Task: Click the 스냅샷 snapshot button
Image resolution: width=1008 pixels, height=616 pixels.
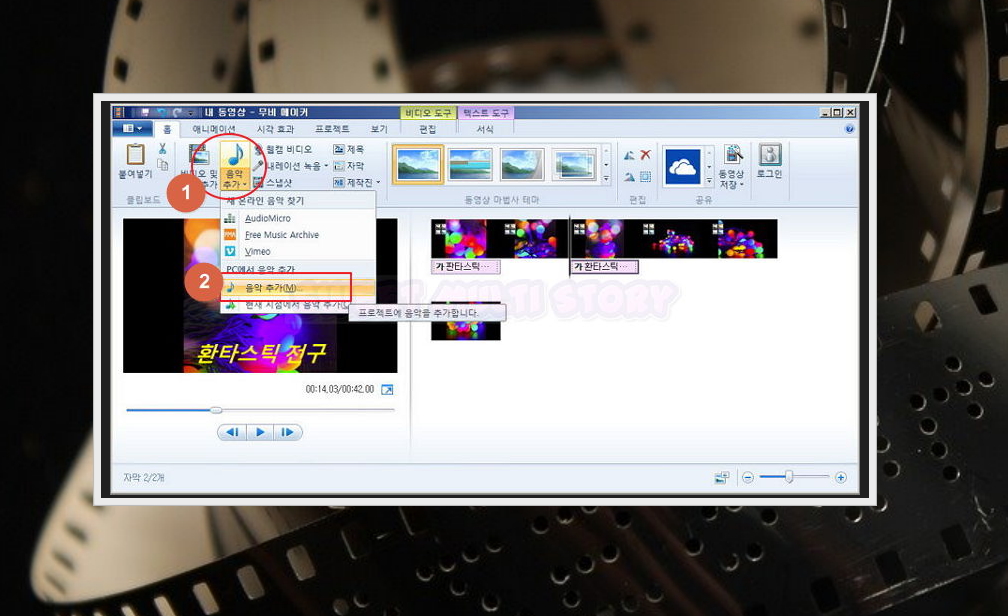Action: click(x=273, y=183)
